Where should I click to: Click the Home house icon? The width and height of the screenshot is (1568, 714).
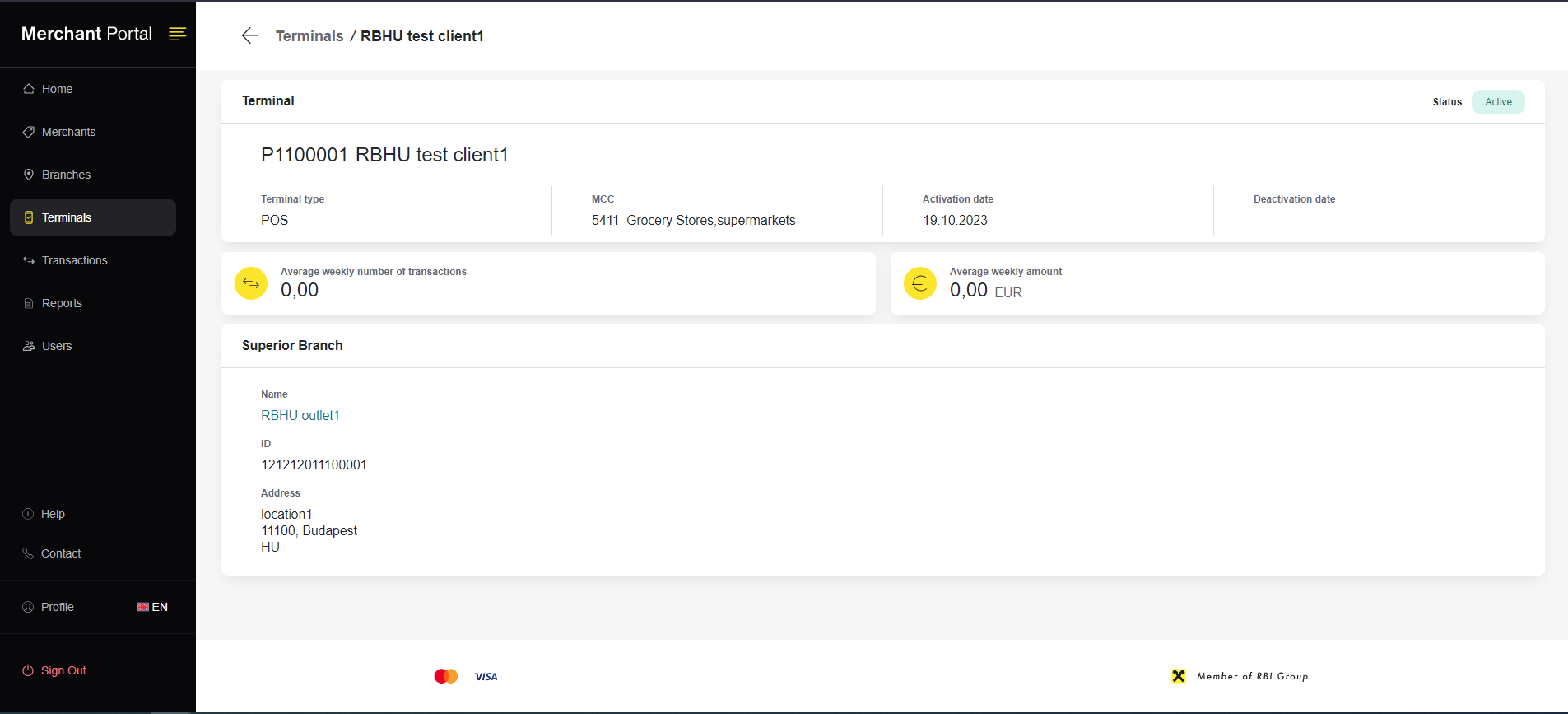[29, 89]
